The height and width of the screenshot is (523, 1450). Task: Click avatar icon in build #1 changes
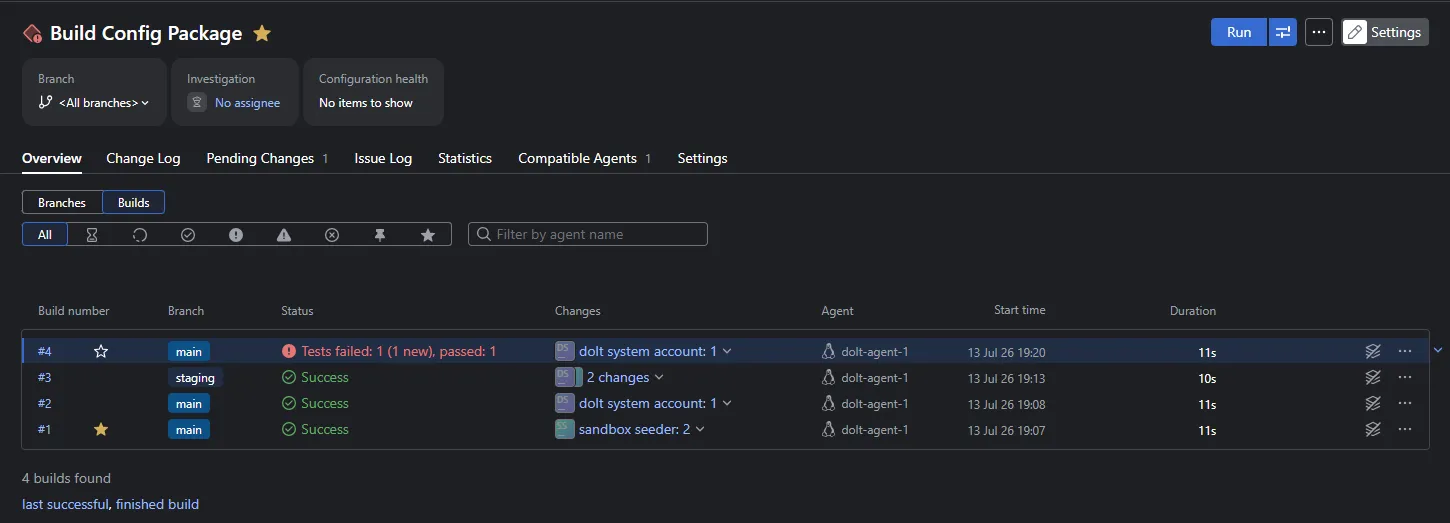(565, 429)
